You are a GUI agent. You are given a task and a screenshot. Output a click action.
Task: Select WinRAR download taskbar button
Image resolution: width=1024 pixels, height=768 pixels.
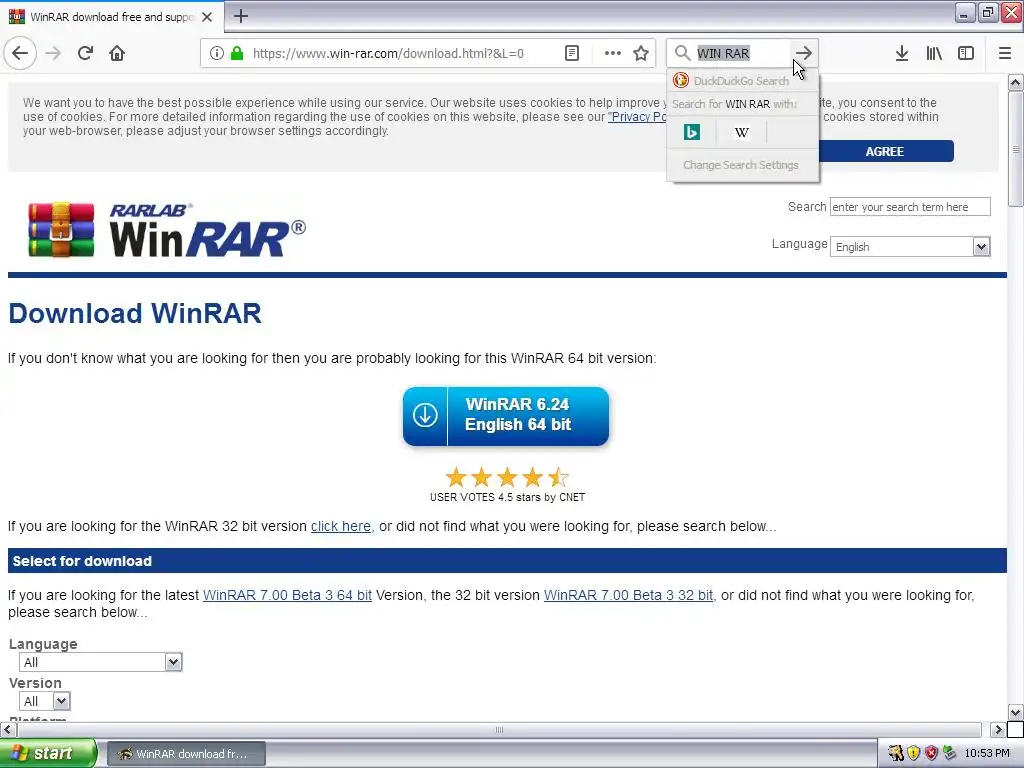(186, 754)
